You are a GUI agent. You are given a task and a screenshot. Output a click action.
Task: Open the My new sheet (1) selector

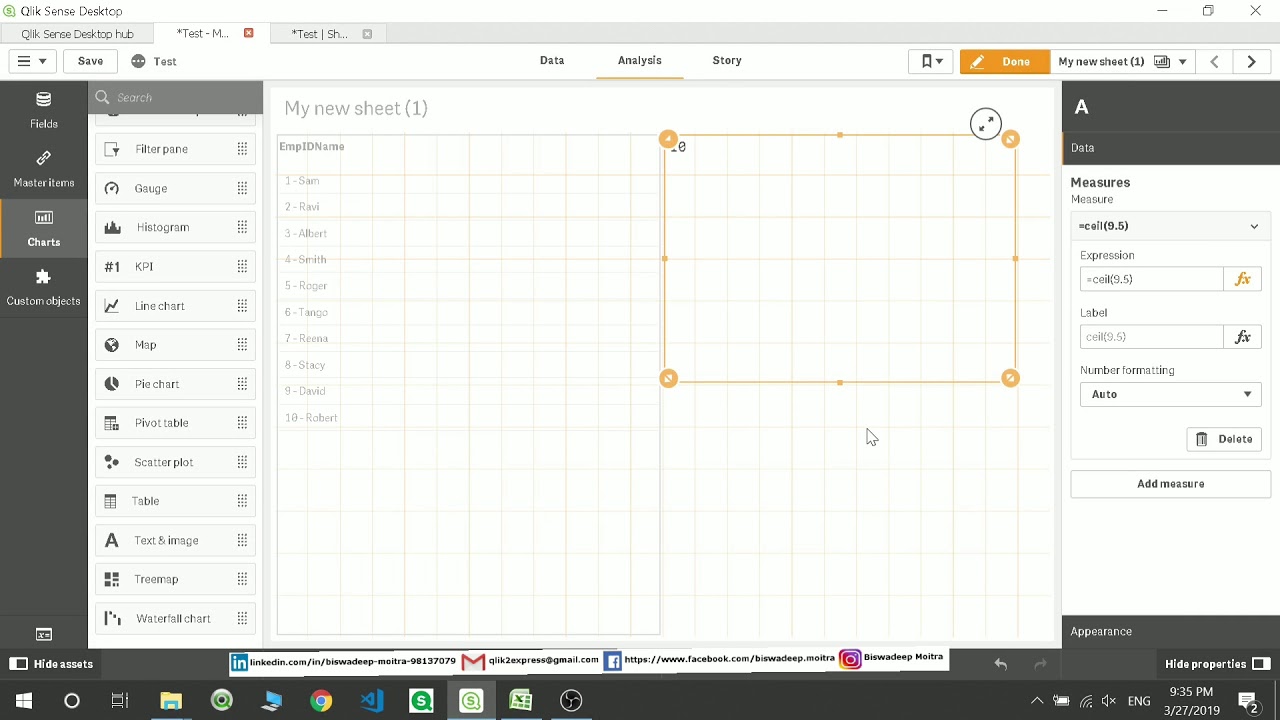point(1122,61)
